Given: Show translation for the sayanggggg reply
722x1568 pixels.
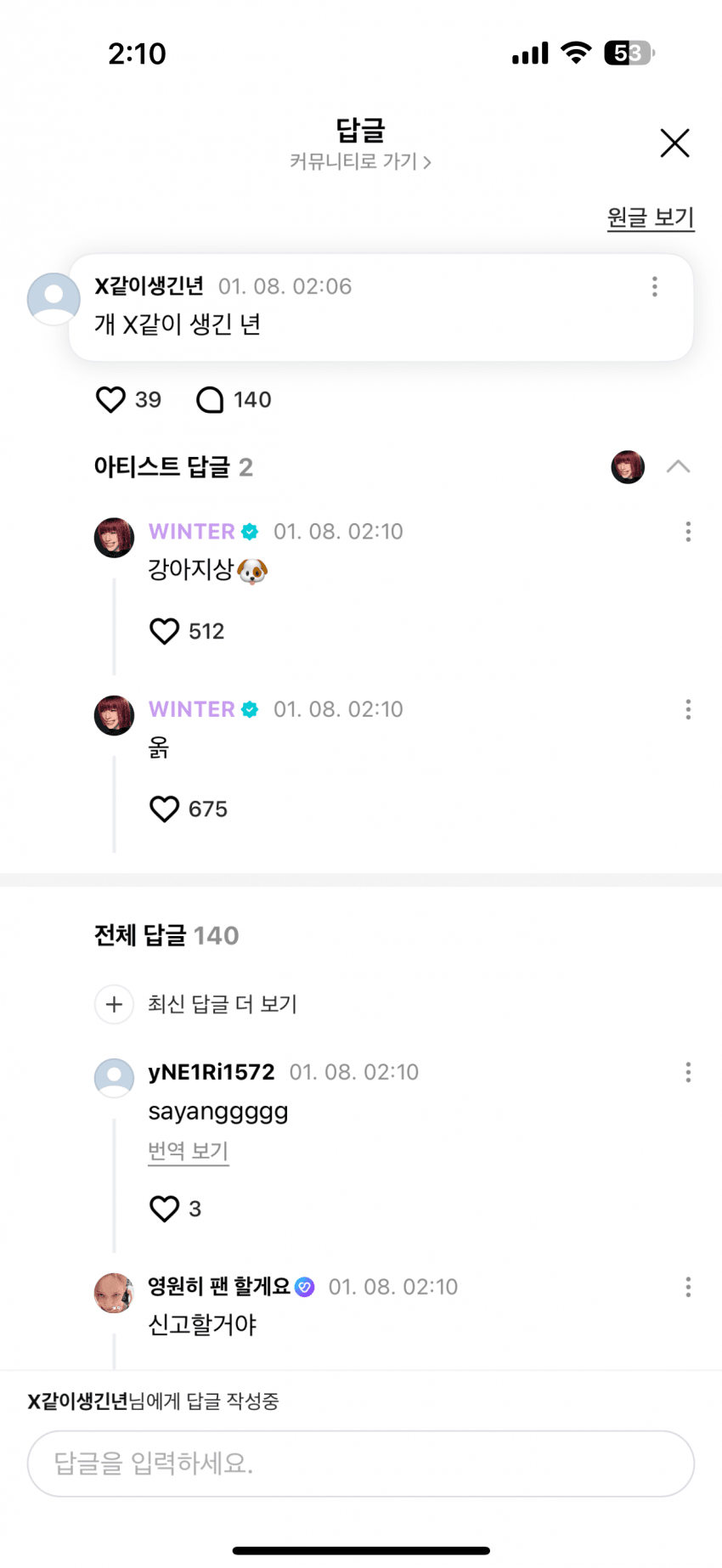Looking at the screenshot, I should (189, 1151).
